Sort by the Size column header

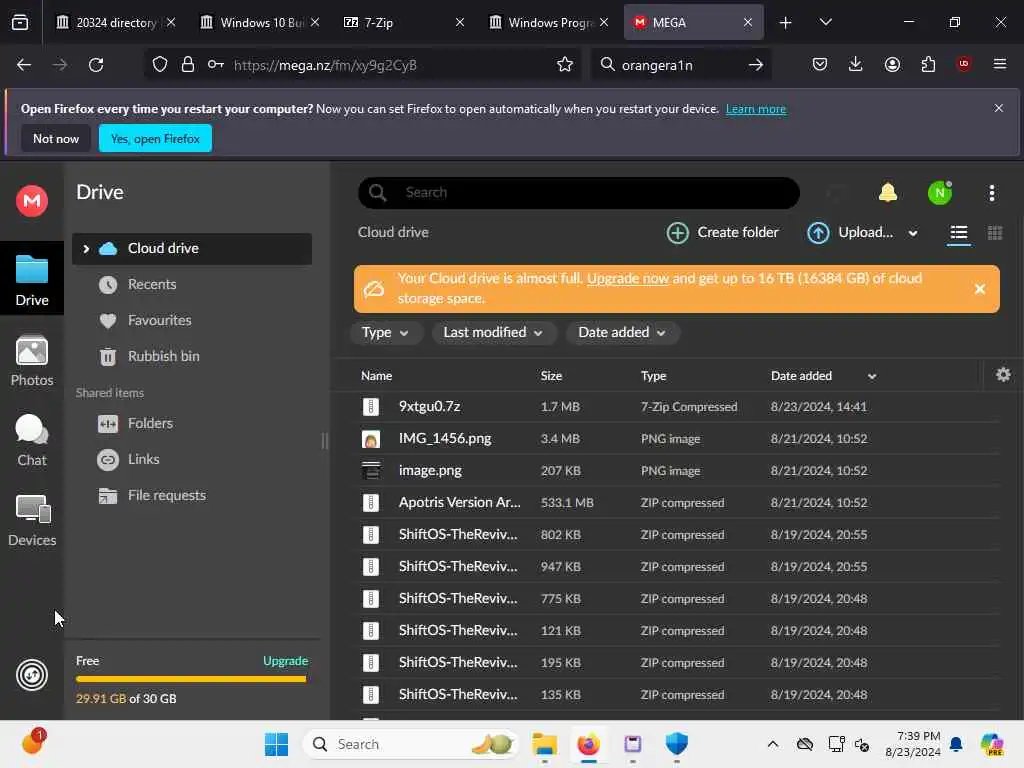[551, 376]
